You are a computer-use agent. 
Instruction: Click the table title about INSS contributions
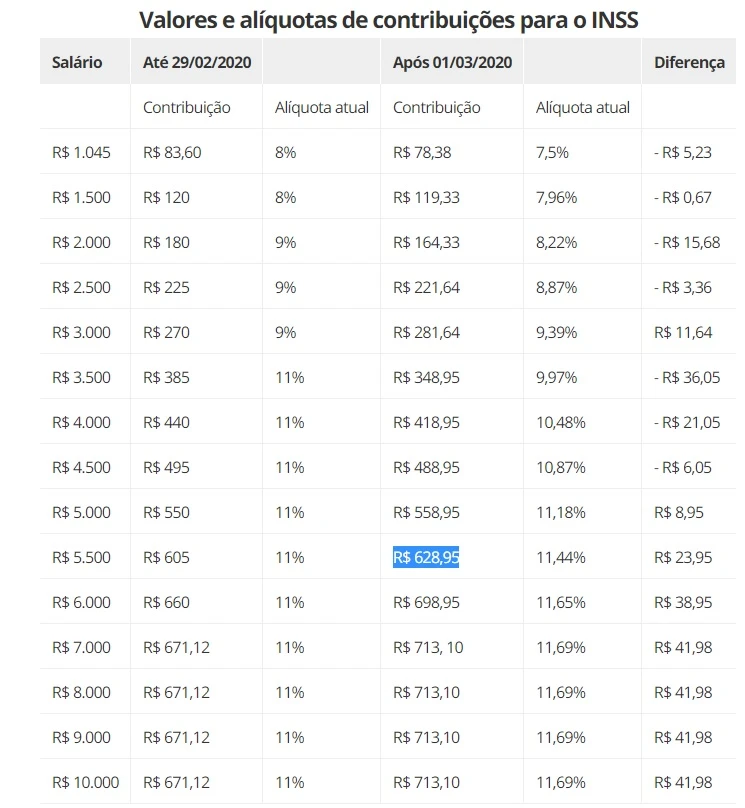pos(389,19)
